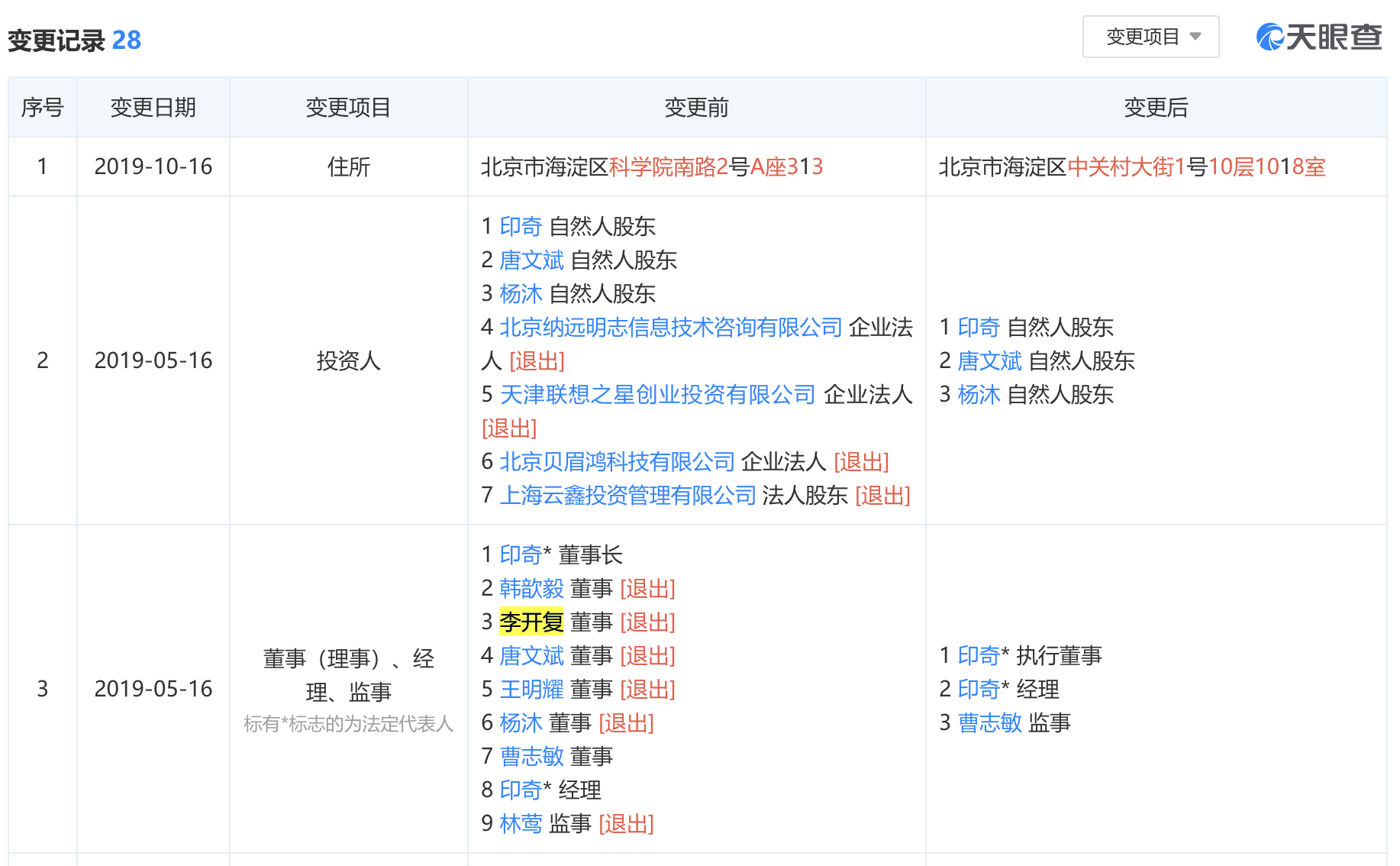Image resolution: width=1400 pixels, height=866 pixels.
Task: Select the 投资人 change item cell
Action: (x=348, y=360)
